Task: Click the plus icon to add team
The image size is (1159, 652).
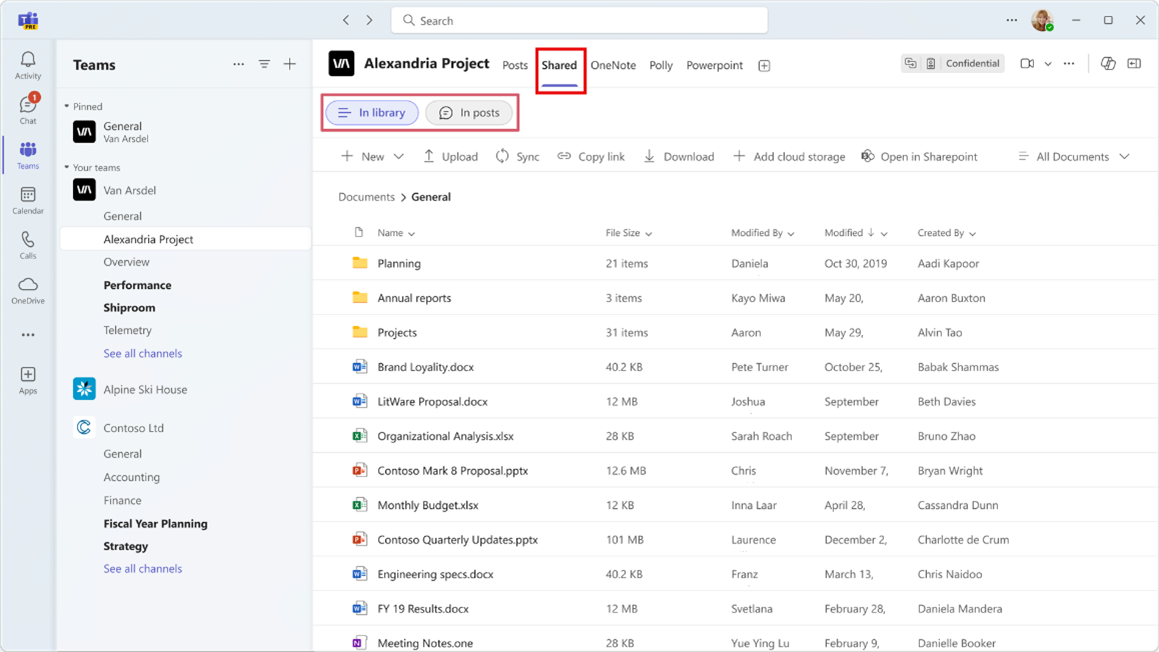Action: pyautogui.click(x=290, y=64)
